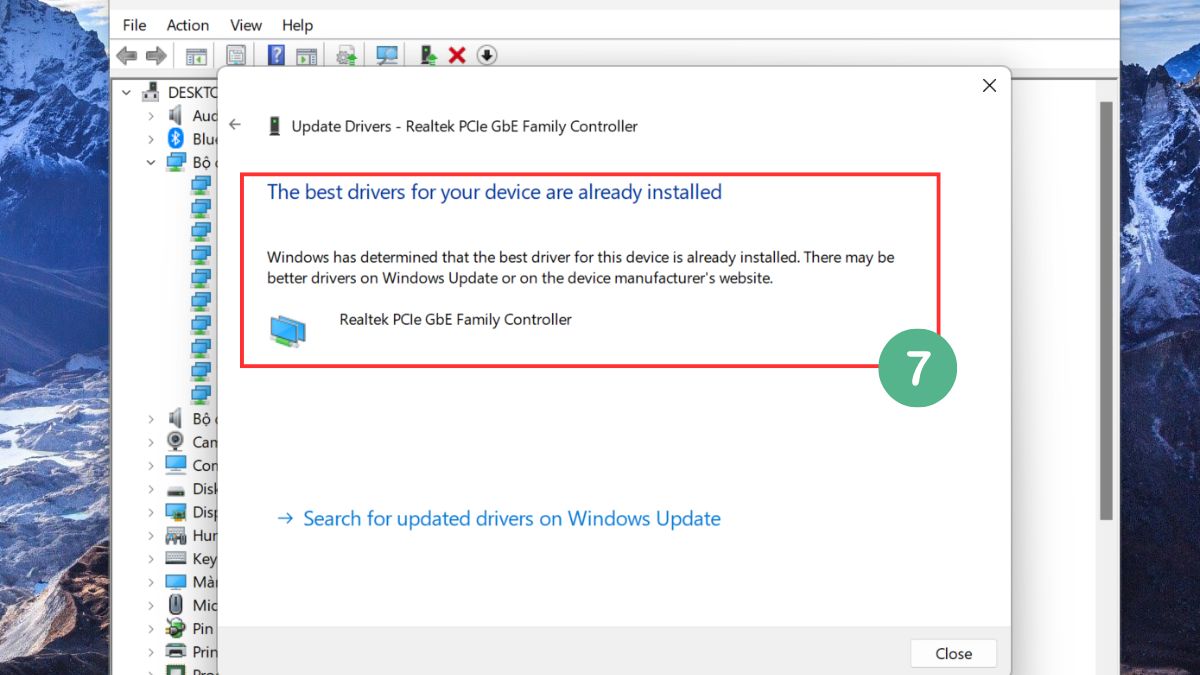Image resolution: width=1200 pixels, height=675 pixels.
Task: Open the File menu
Action: pyautogui.click(x=134, y=25)
